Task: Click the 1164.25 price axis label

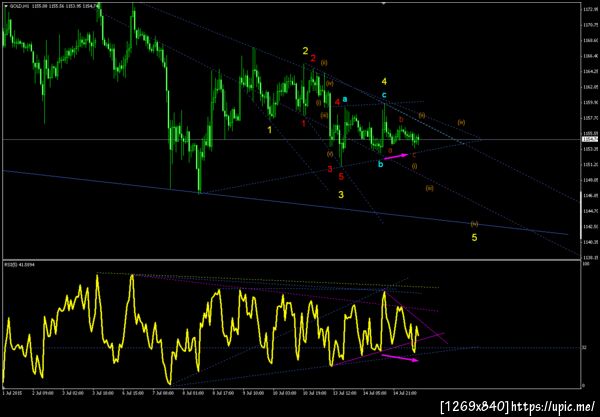Action: [x=590, y=72]
